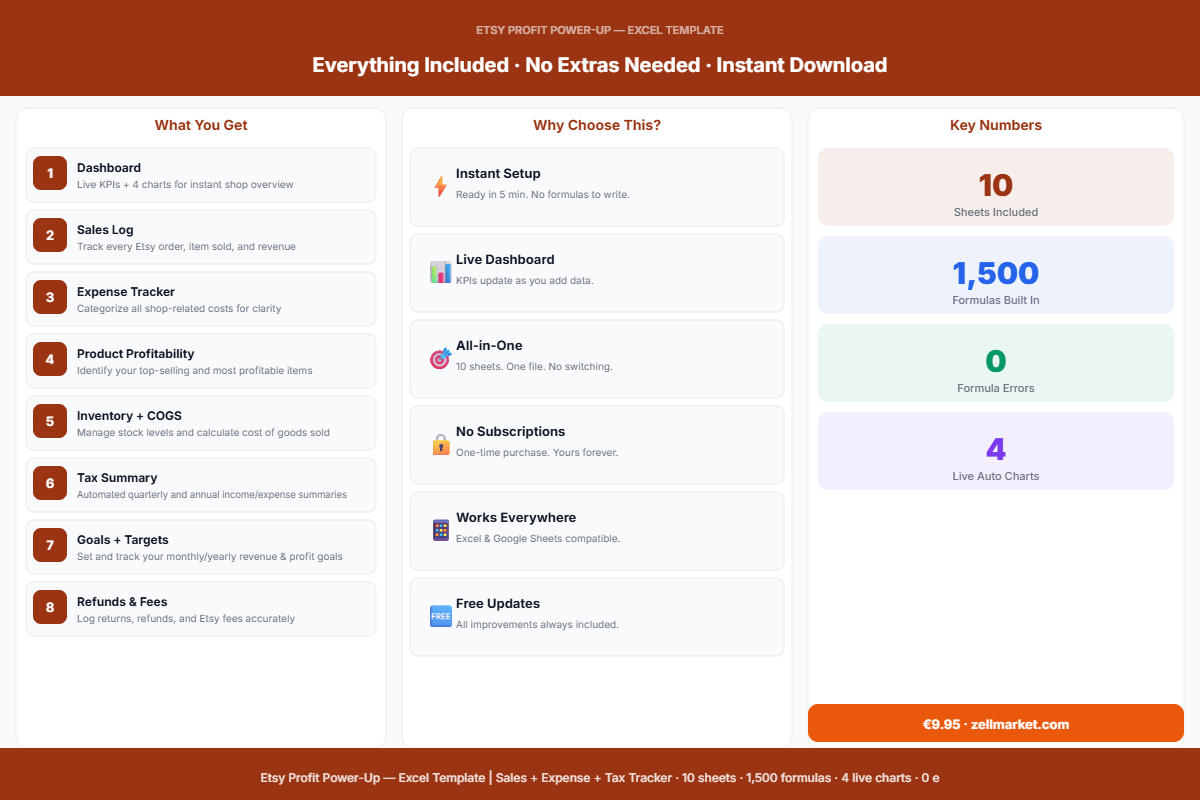Image resolution: width=1200 pixels, height=800 pixels.
Task: Click number 8 badge beside Refunds & Fees
Action: [50, 607]
